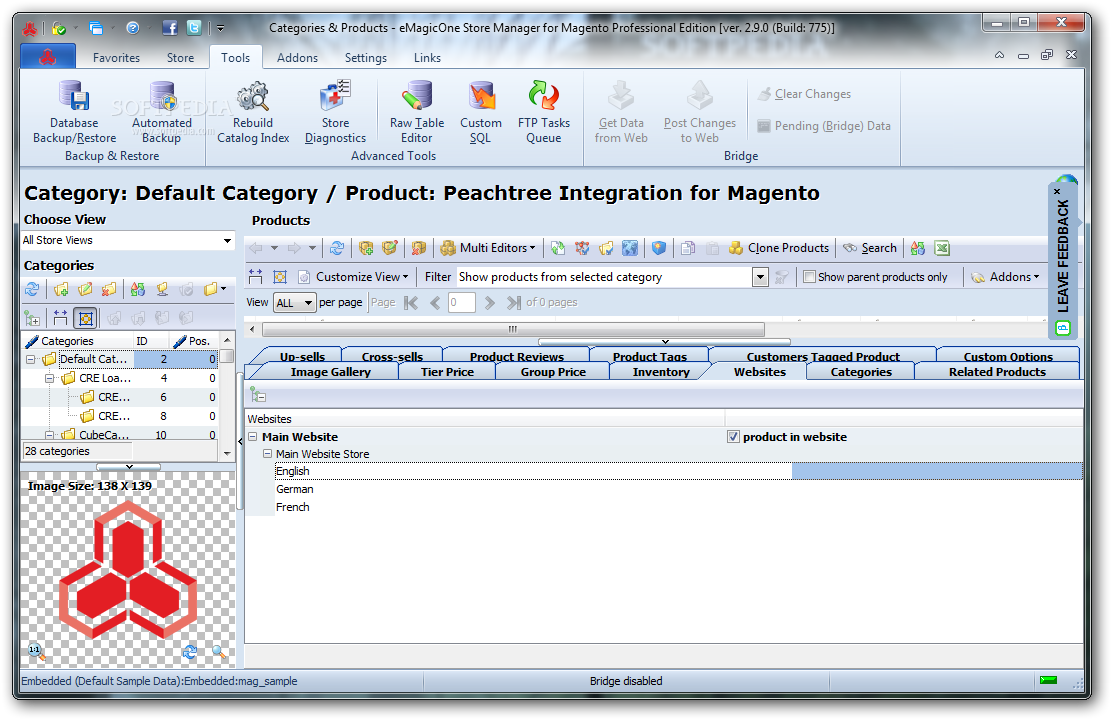This screenshot has height=720, width=1112.
Task: Click the shield icon in products toolbar
Action: click(659, 248)
